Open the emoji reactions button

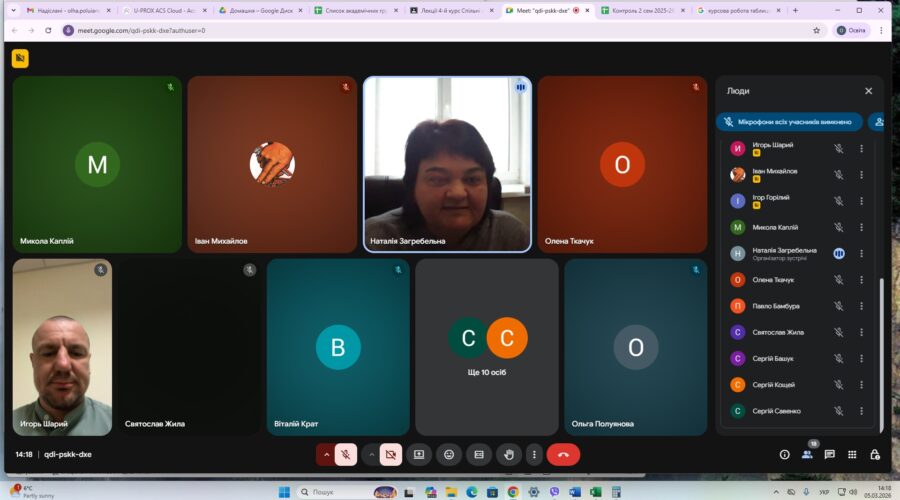449,454
